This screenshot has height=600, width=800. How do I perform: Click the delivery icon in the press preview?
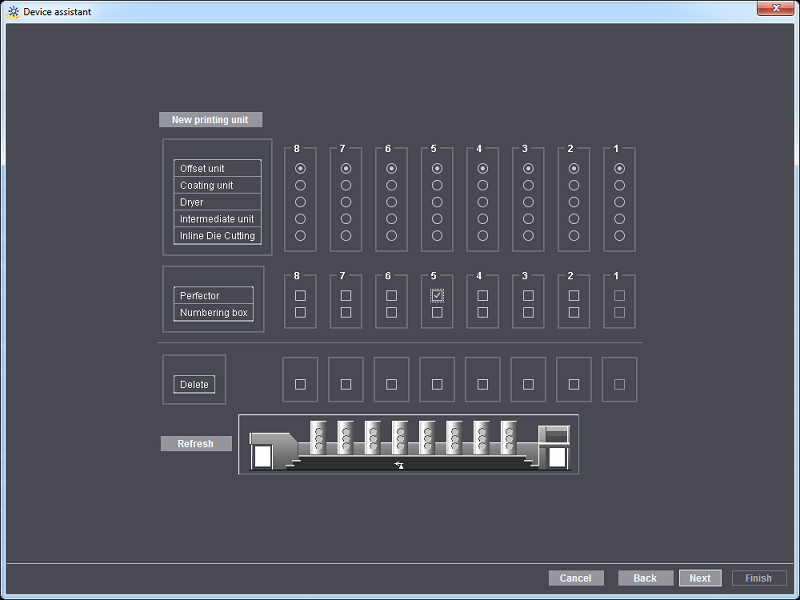[x=552, y=448]
